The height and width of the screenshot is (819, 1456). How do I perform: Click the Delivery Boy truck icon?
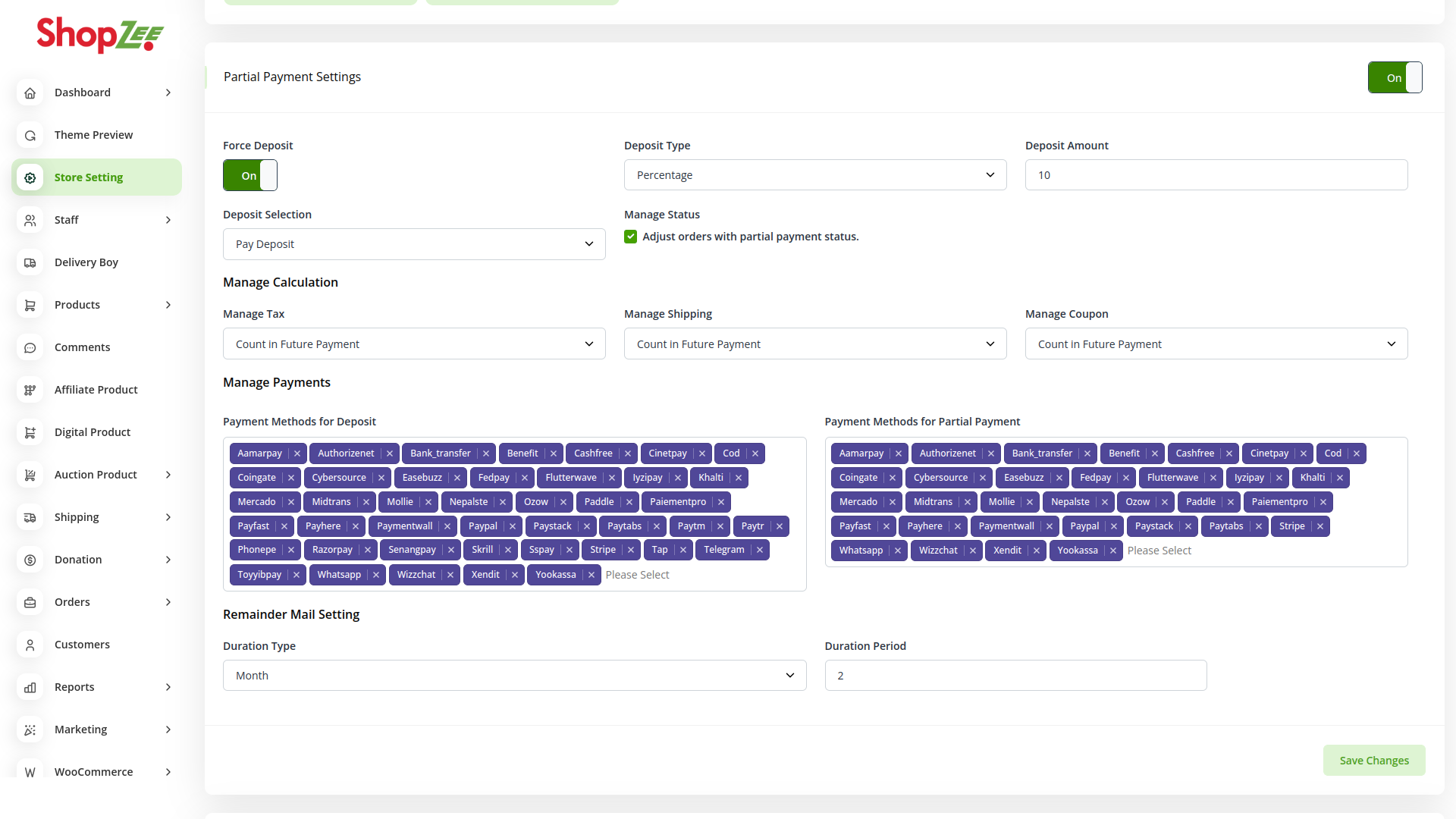coord(30,262)
